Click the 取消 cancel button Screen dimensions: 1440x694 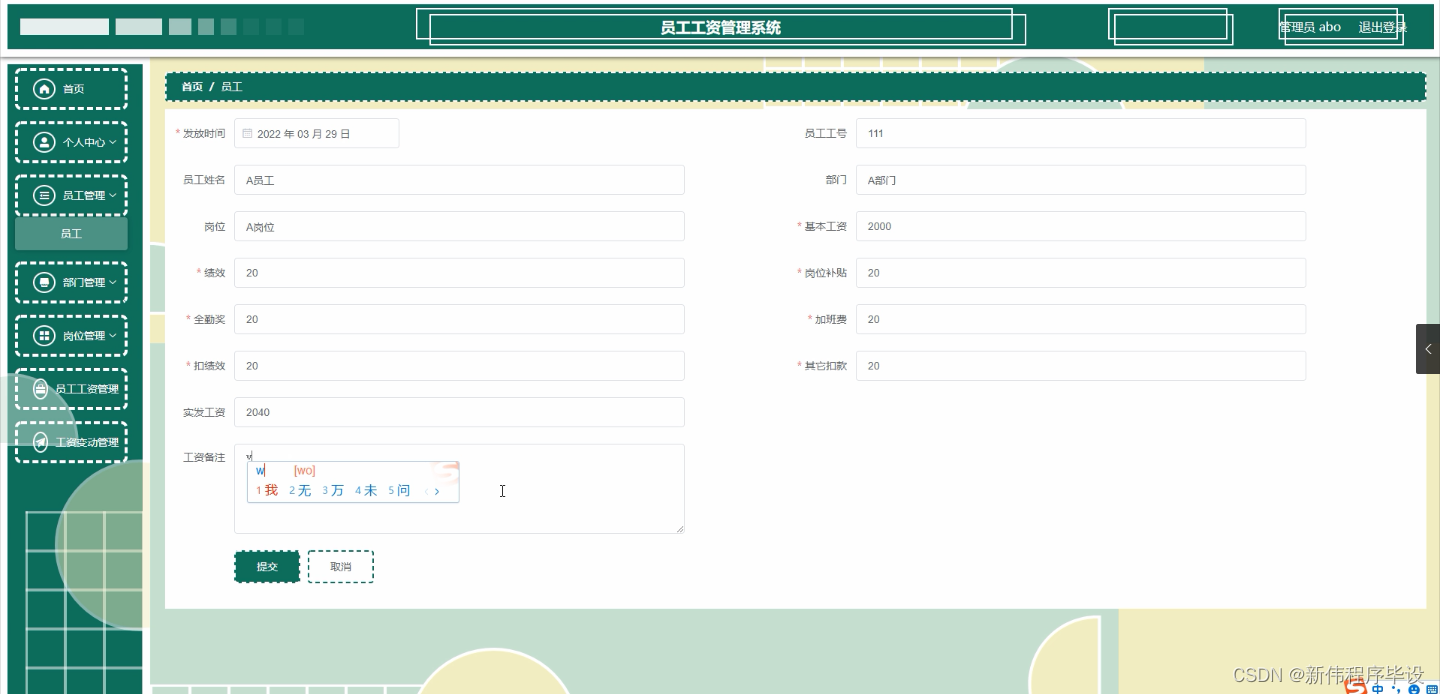tap(341, 566)
